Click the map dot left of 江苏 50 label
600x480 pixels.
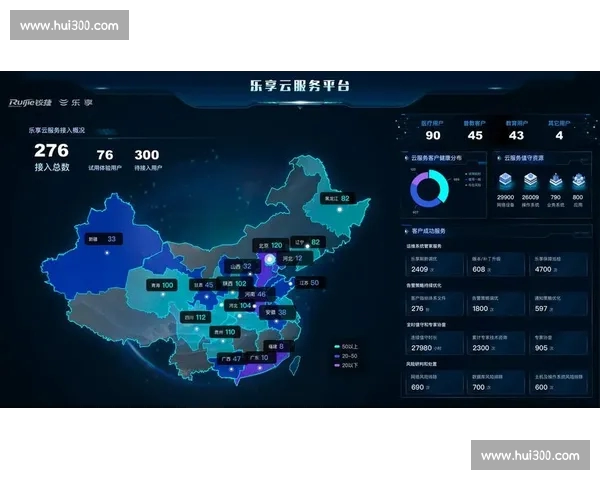click(x=291, y=284)
